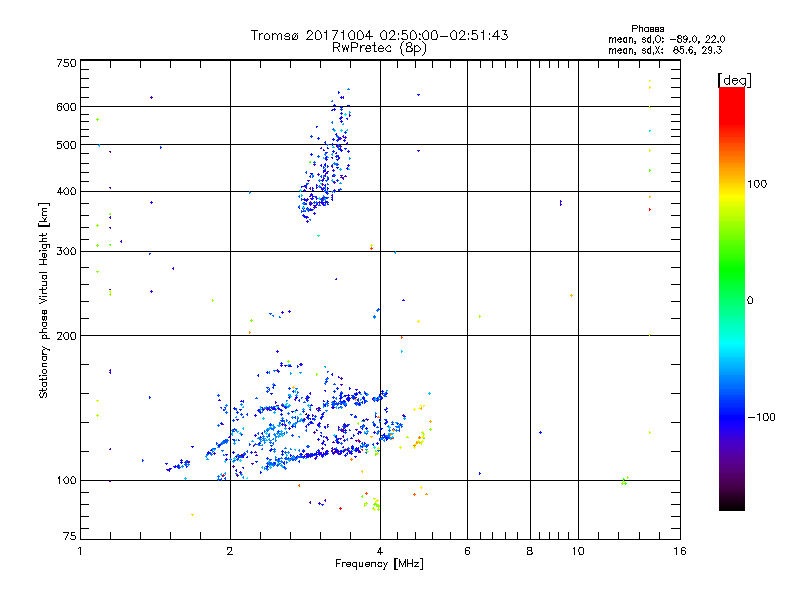The image size is (800, 600).
Task: Click the y-axis tick label '100'
Action: 67,480
